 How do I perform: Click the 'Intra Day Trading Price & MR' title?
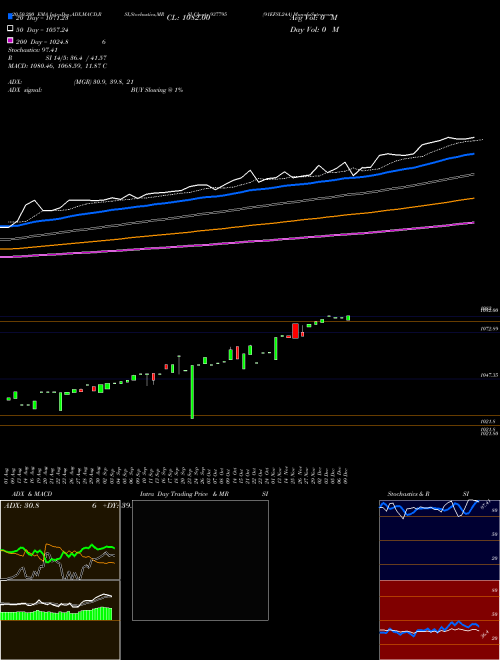[x=184, y=494]
